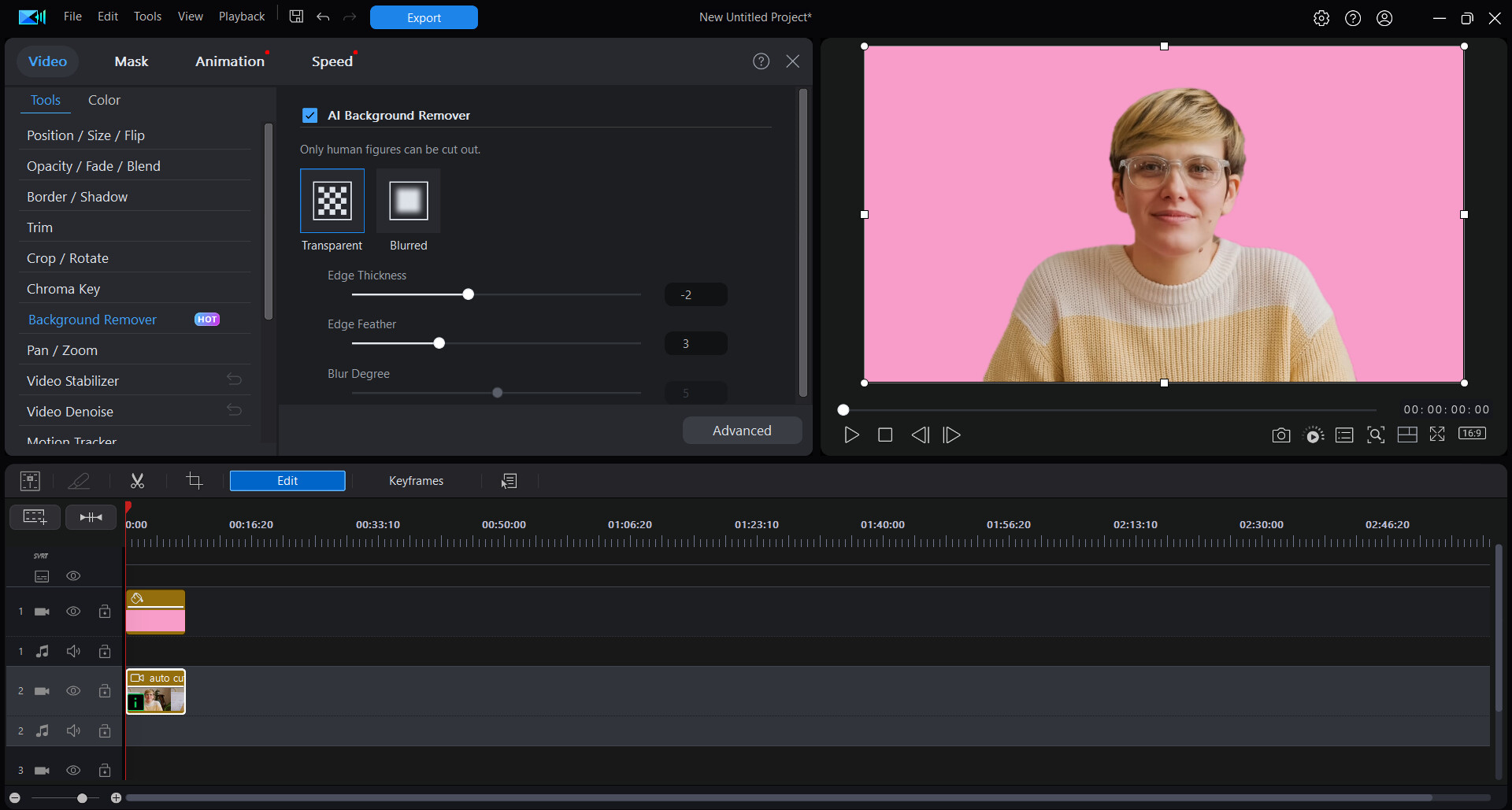Click the Export button

tap(424, 17)
